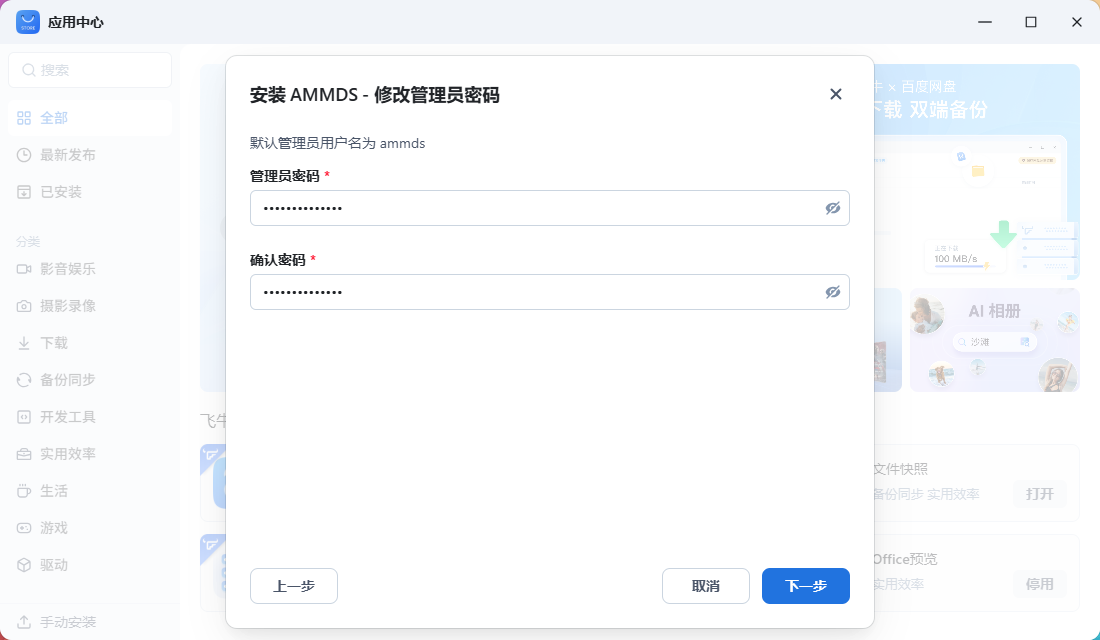The image size is (1100, 640).
Task: Open the 驱动 drivers category
Action: point(22,564)
